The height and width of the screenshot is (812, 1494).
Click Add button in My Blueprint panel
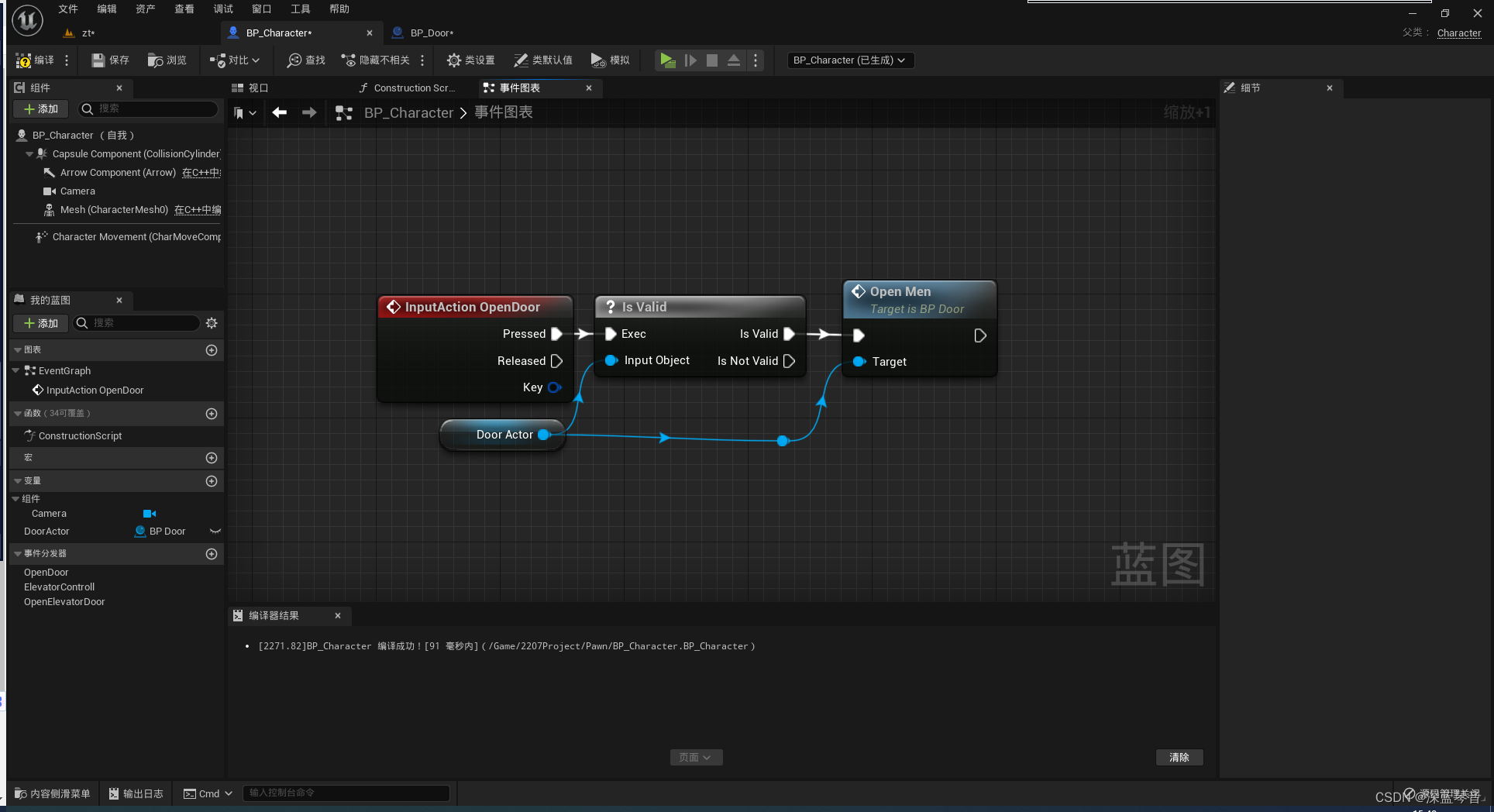coord(41,323)
